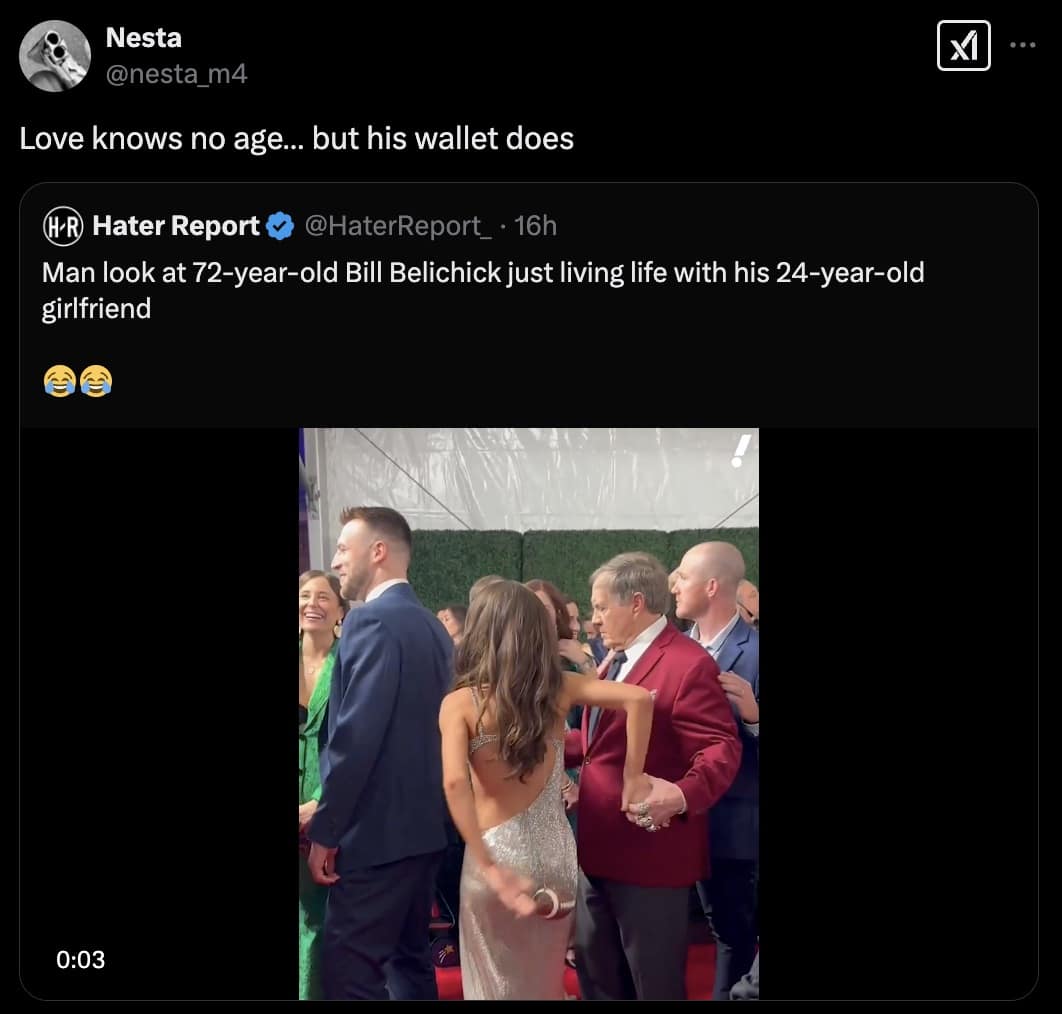Open Nesta's profile picture

pyautogui.click(x=55, y=55)
